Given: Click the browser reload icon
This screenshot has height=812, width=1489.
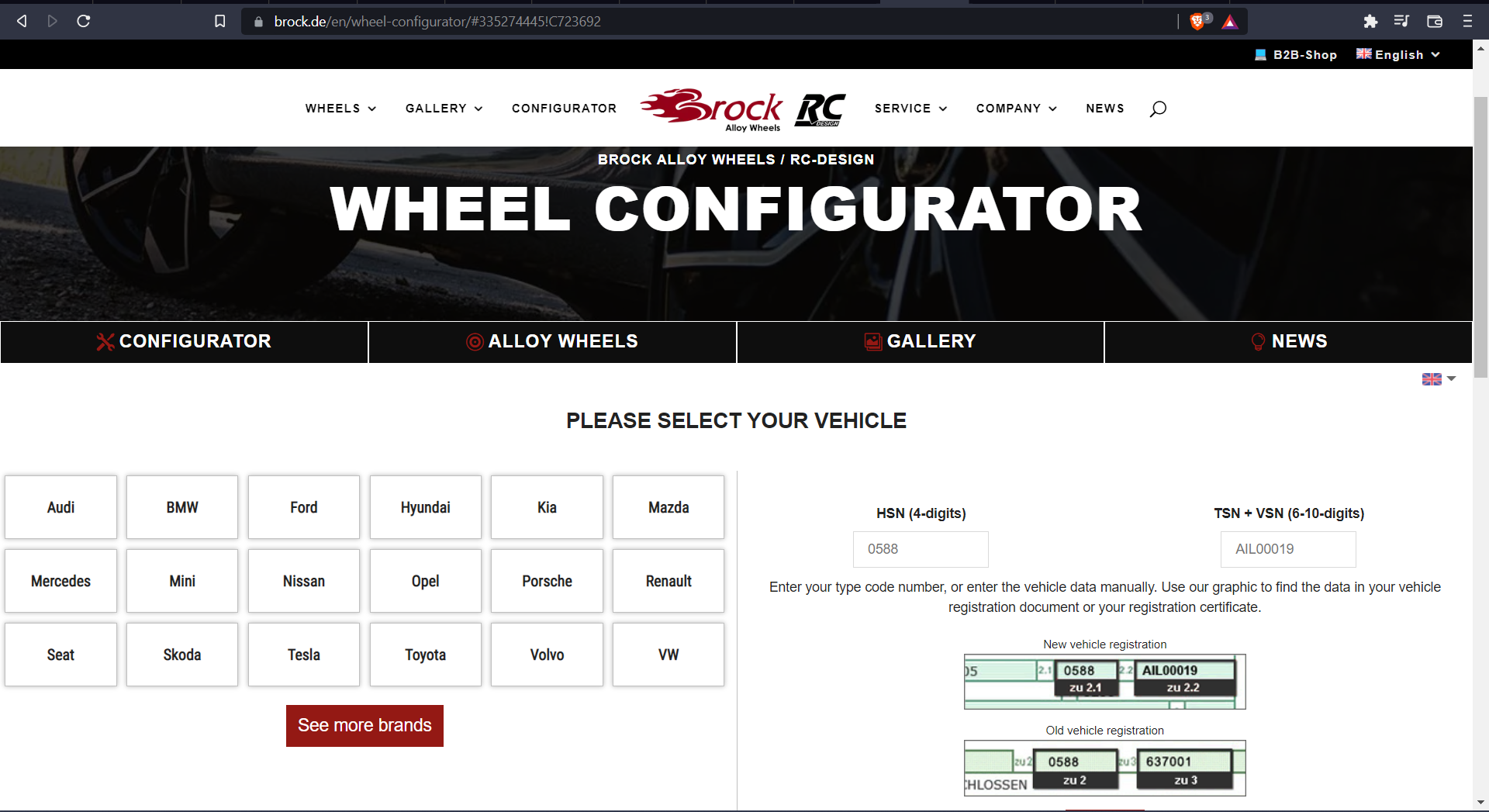Looking at the screenshot, I should pyautogui.click(x=83, y=21).
